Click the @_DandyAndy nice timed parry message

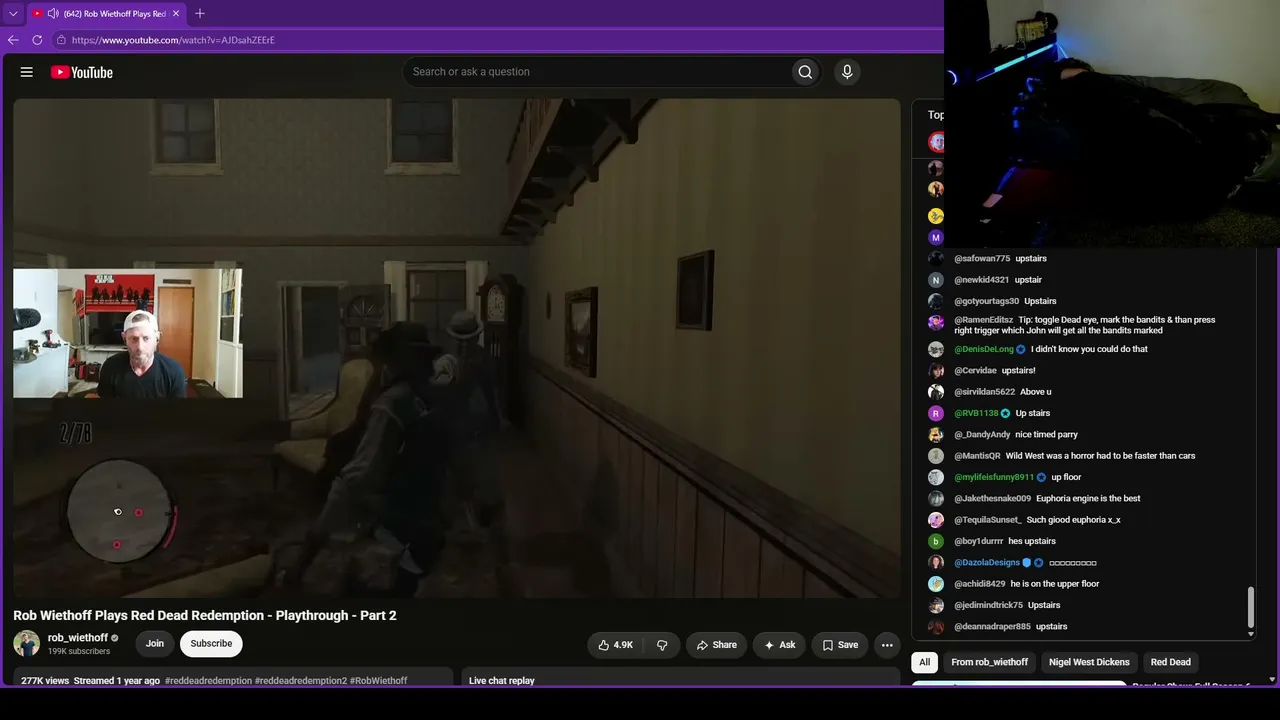[x=1046, y=435]
